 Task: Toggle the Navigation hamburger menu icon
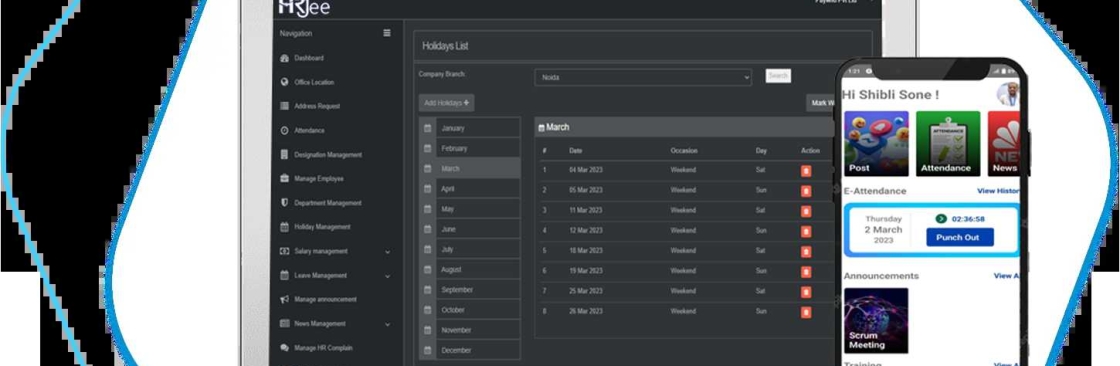[387, 33]
